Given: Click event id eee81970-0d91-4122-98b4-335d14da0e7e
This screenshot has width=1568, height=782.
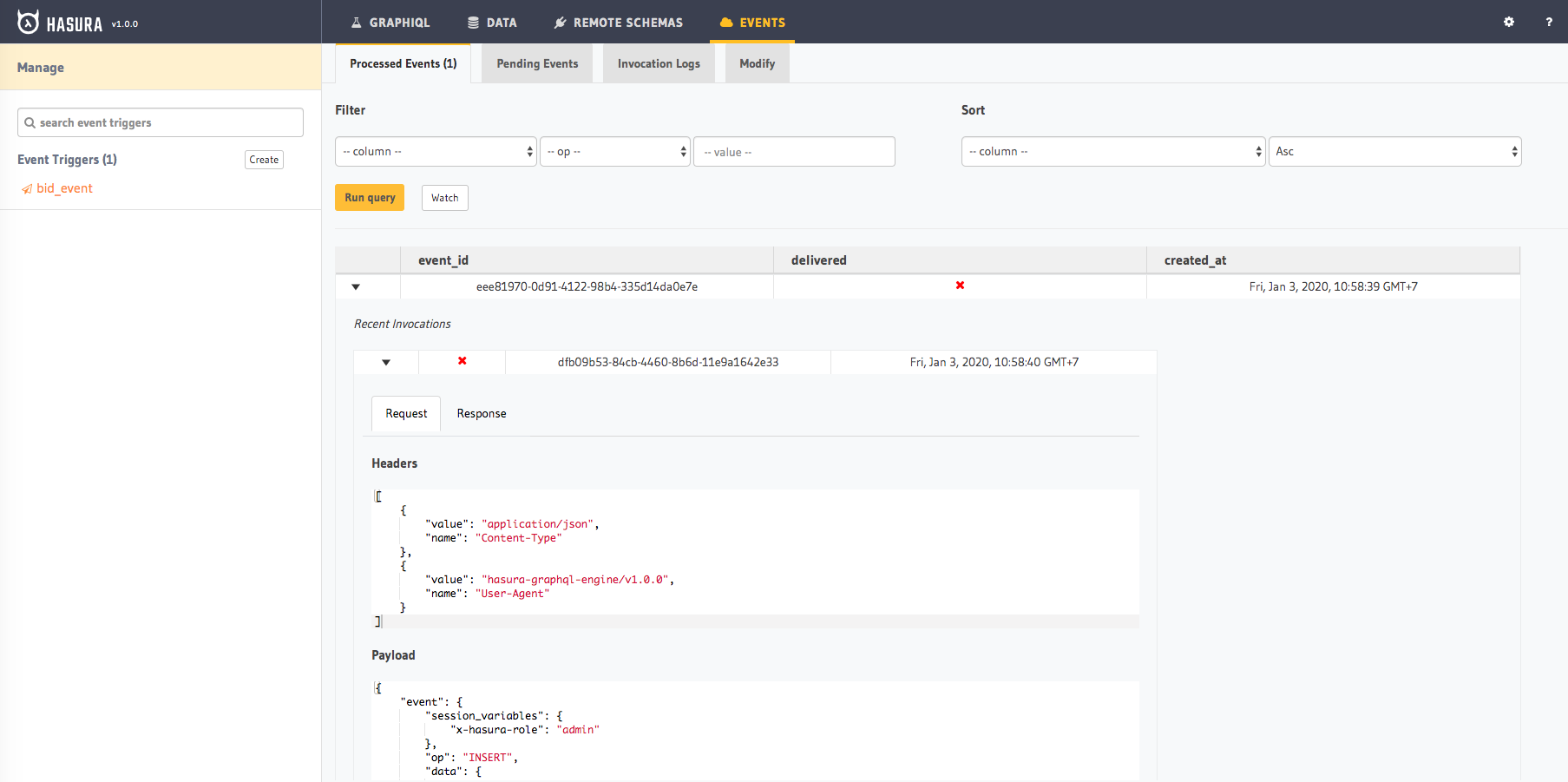Looking at the screenshot, I should click(x=587, y=286).
